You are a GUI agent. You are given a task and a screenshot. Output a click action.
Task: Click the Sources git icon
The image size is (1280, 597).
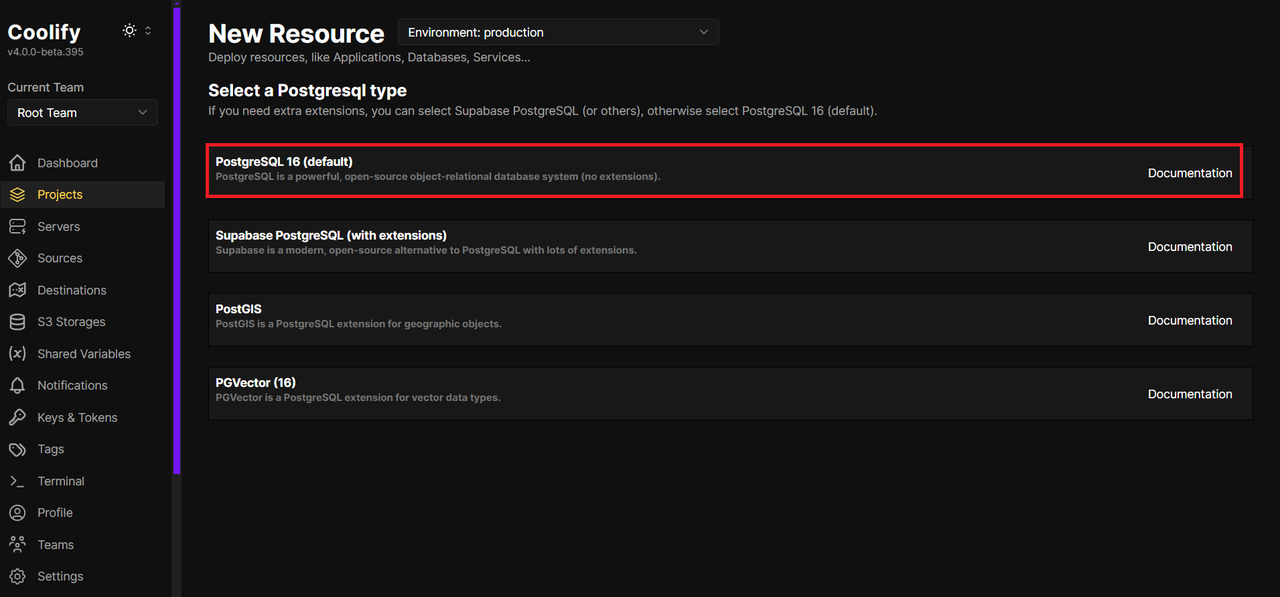17,258
